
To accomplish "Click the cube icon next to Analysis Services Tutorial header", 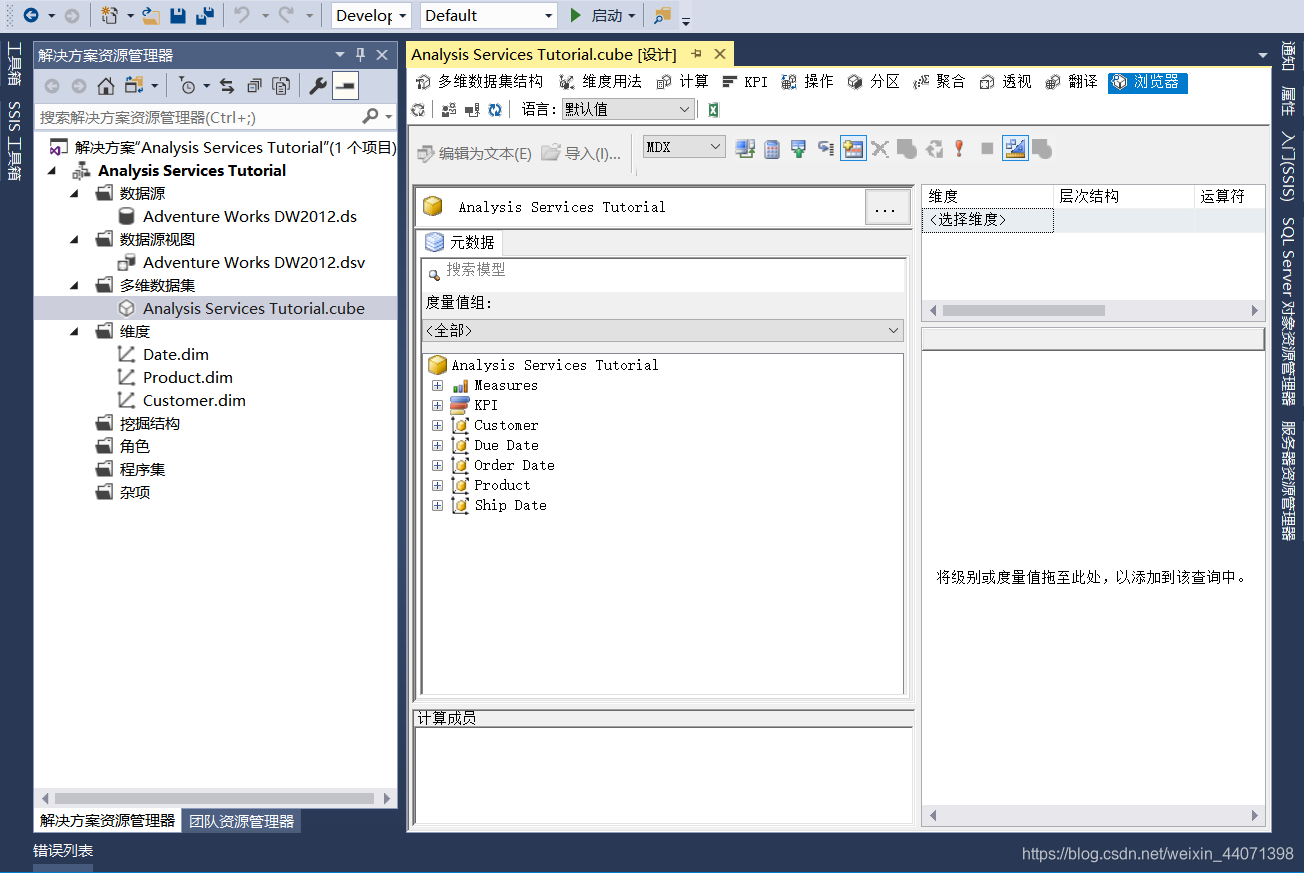I will (433, 207).
